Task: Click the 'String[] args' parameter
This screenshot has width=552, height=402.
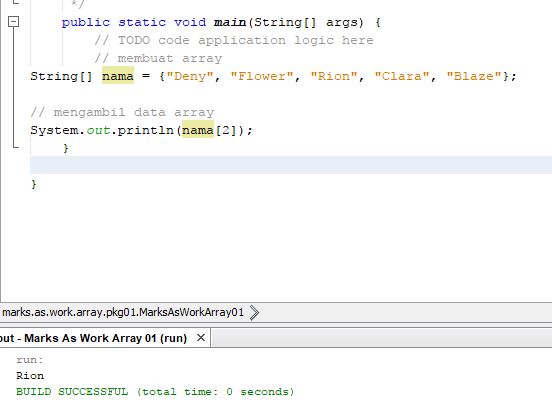Action: [x=309, y=22]
